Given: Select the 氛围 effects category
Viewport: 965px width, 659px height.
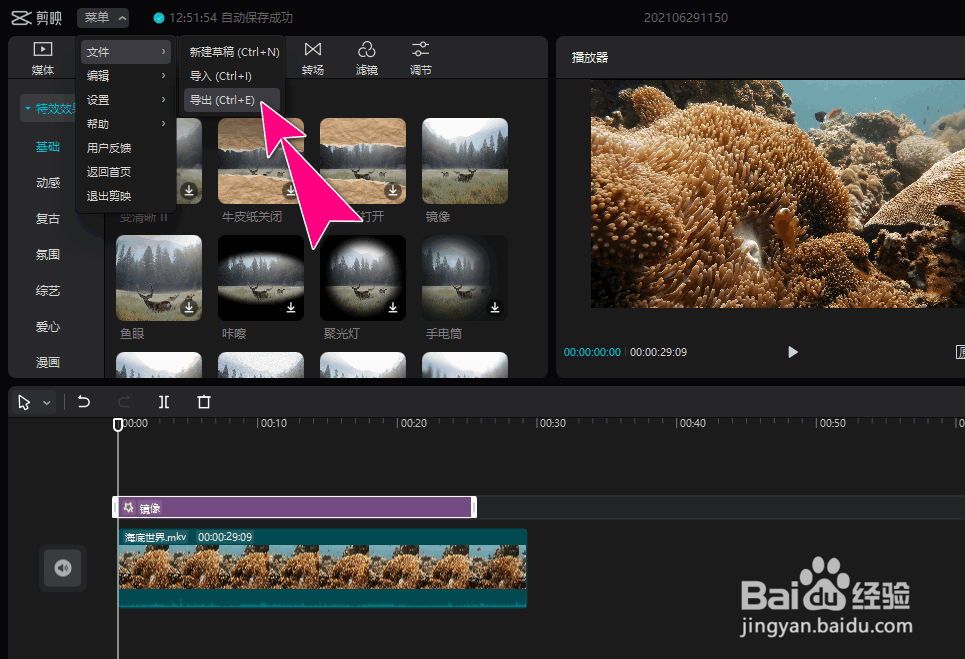Looking at the screenshot, I should tap(47, 254).
